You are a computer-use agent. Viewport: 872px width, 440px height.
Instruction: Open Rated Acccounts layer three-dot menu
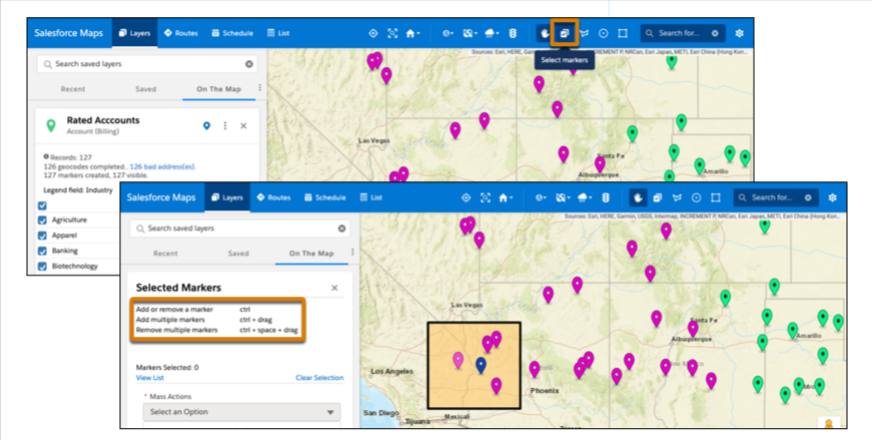click(225, 126)
